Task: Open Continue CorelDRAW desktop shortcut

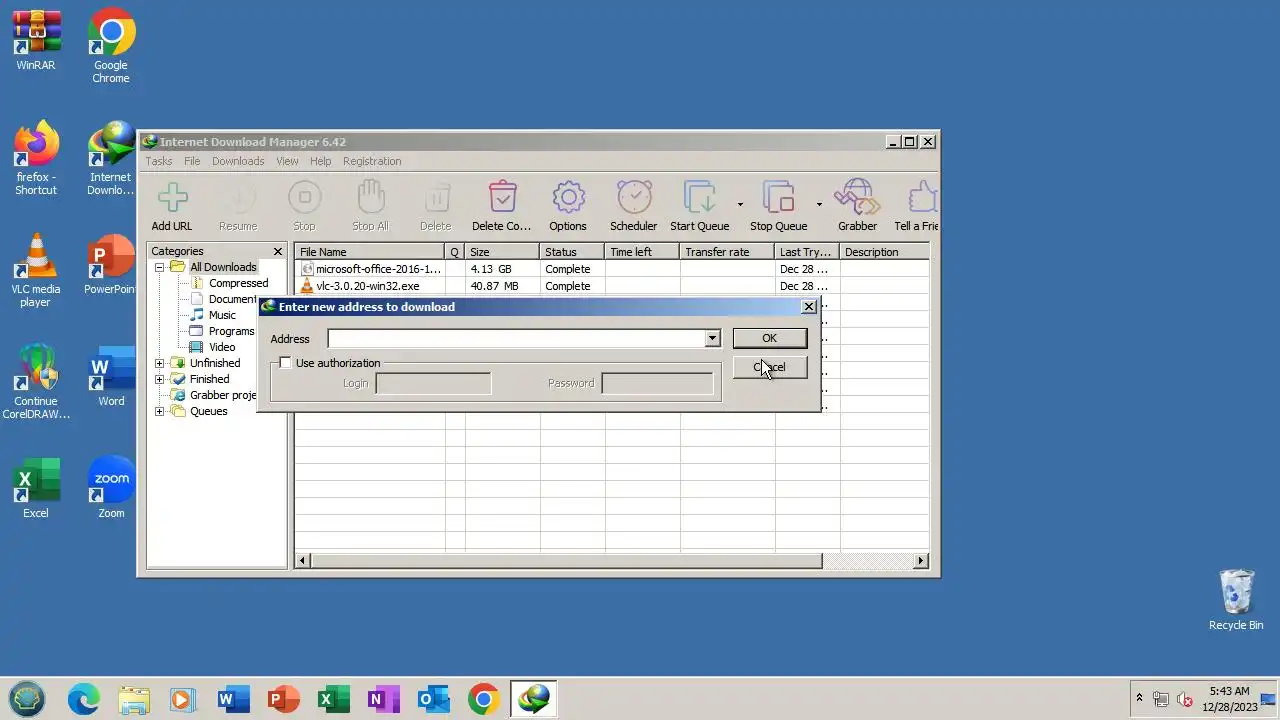Action: pyautogui.click(x=36, y=382)
